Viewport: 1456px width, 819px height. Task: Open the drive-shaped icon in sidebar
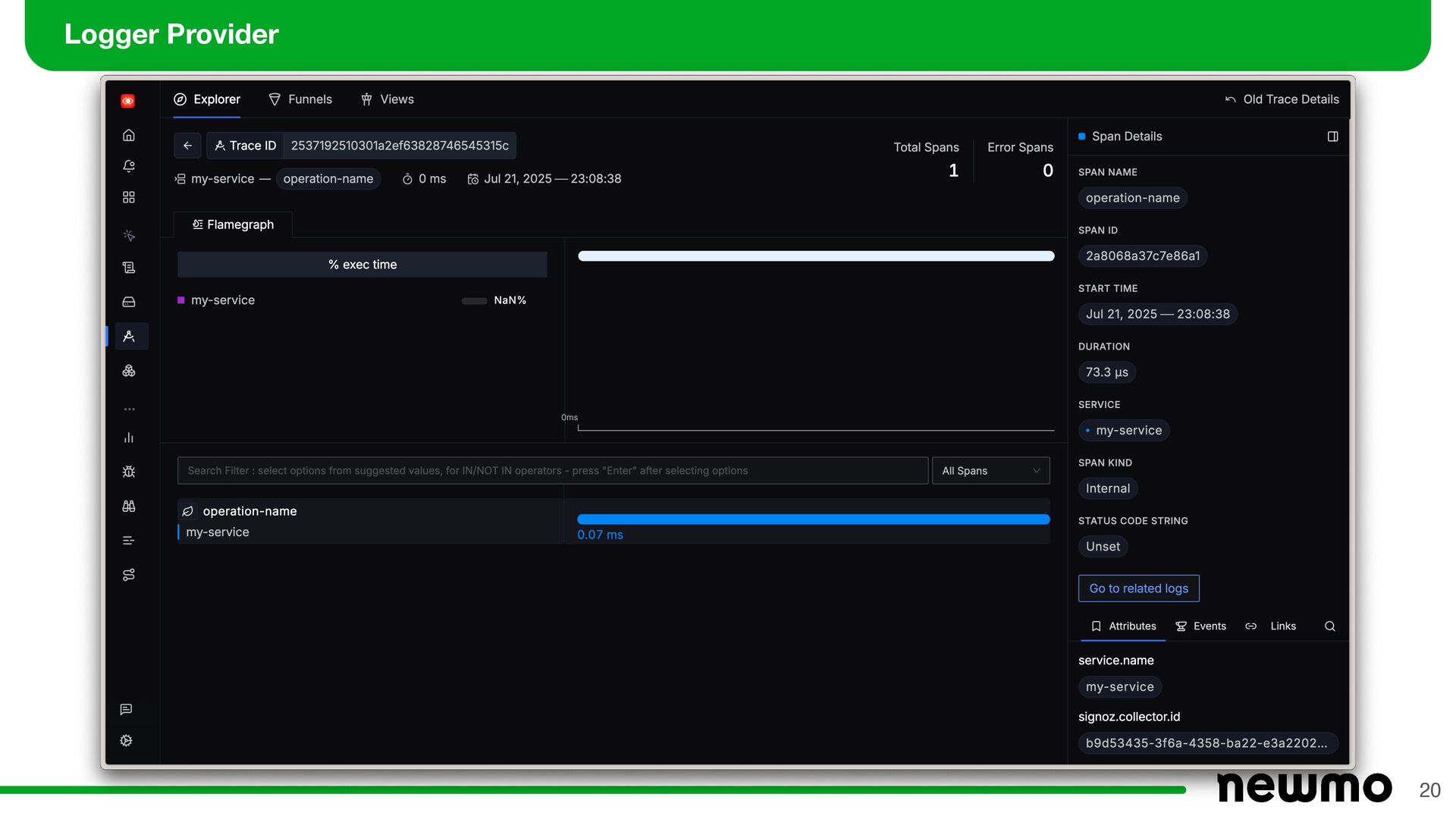tap(129, 302)
